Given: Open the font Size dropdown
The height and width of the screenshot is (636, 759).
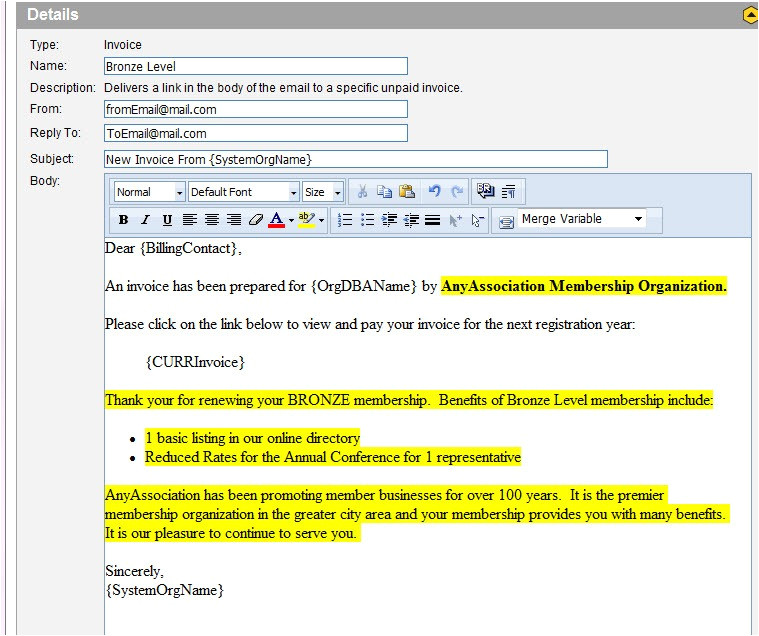Looking at the screenshot, I should [323, 192].
